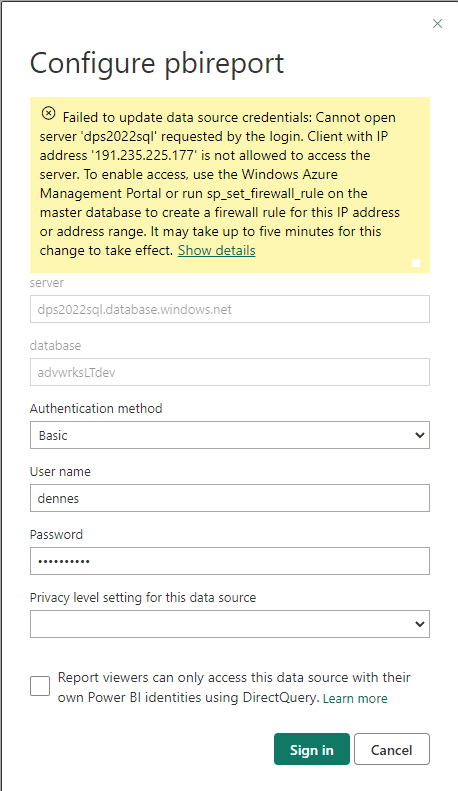This screenshot has width=458, height=791.
Task: Click the green Sign in button
Action: coord(312,750)
